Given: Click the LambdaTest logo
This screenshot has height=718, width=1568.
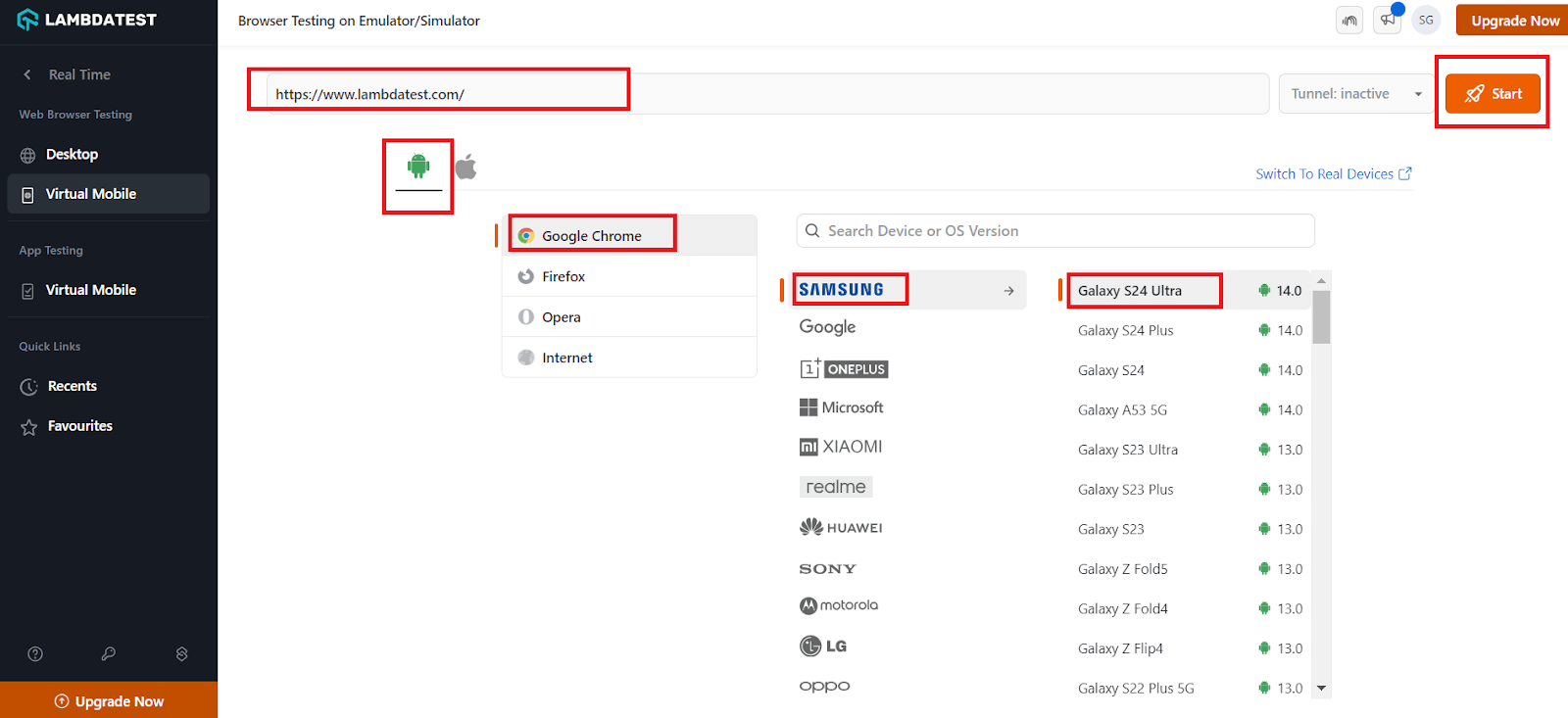Looking at the screenshot, I should 87,20.
